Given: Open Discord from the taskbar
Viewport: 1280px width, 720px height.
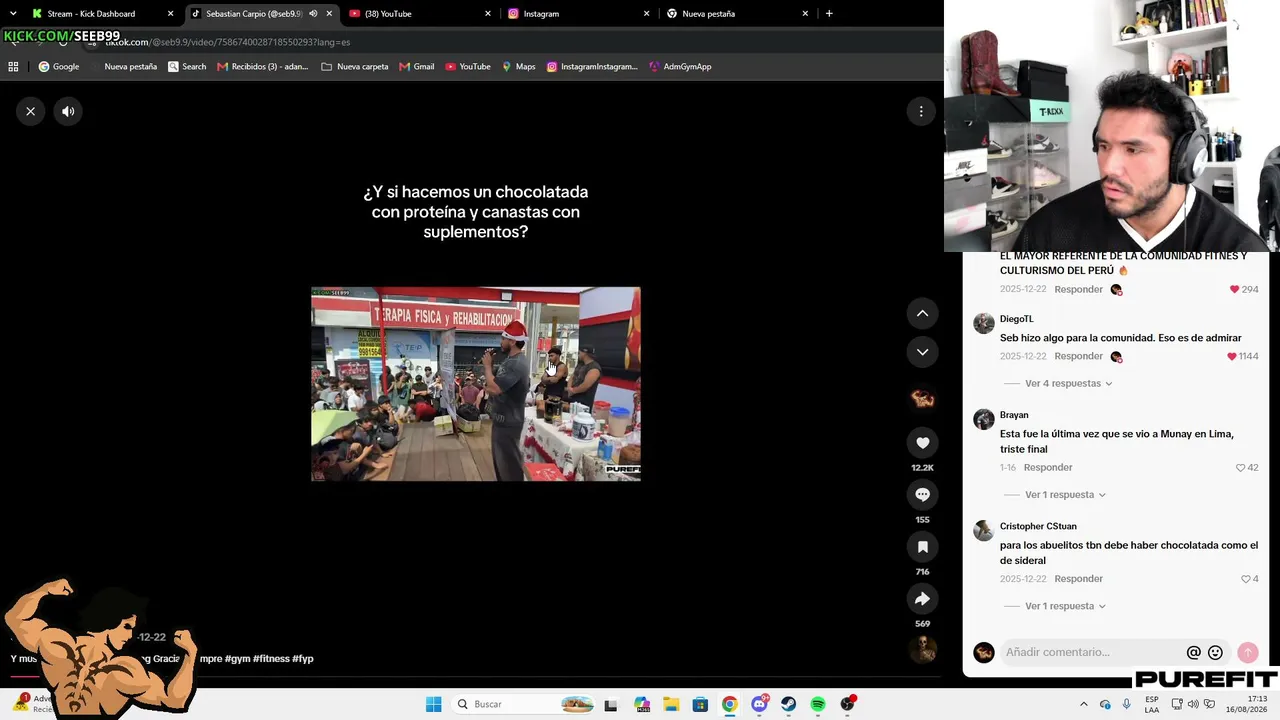Looking at the screenshot, I should 759,704.
